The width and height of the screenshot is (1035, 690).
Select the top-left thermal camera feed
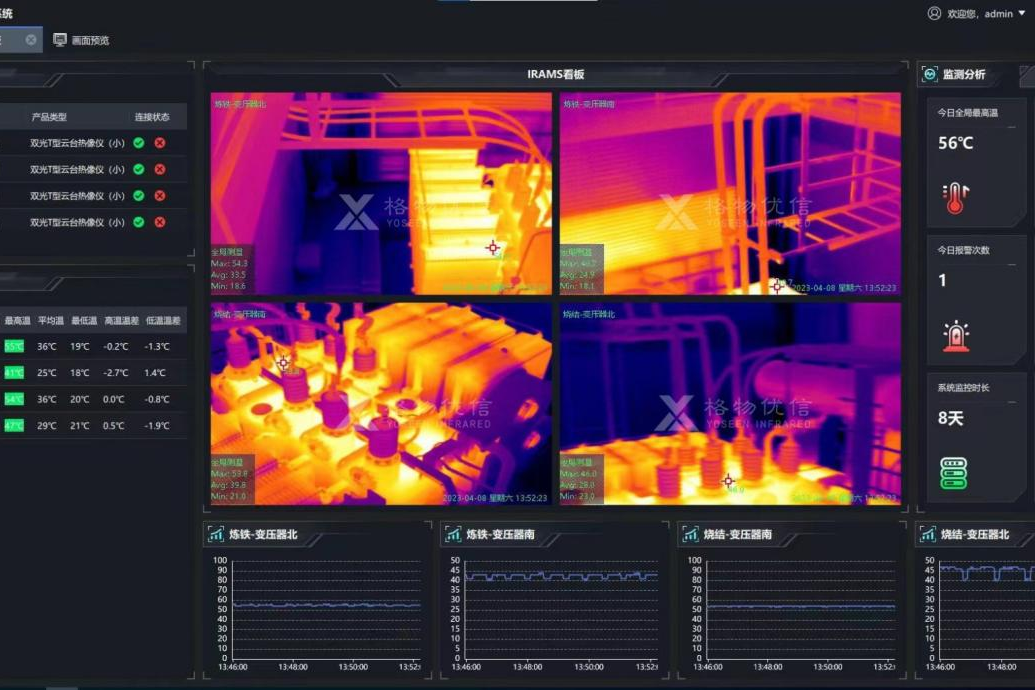pyautogui.click(x=381, y=193)
